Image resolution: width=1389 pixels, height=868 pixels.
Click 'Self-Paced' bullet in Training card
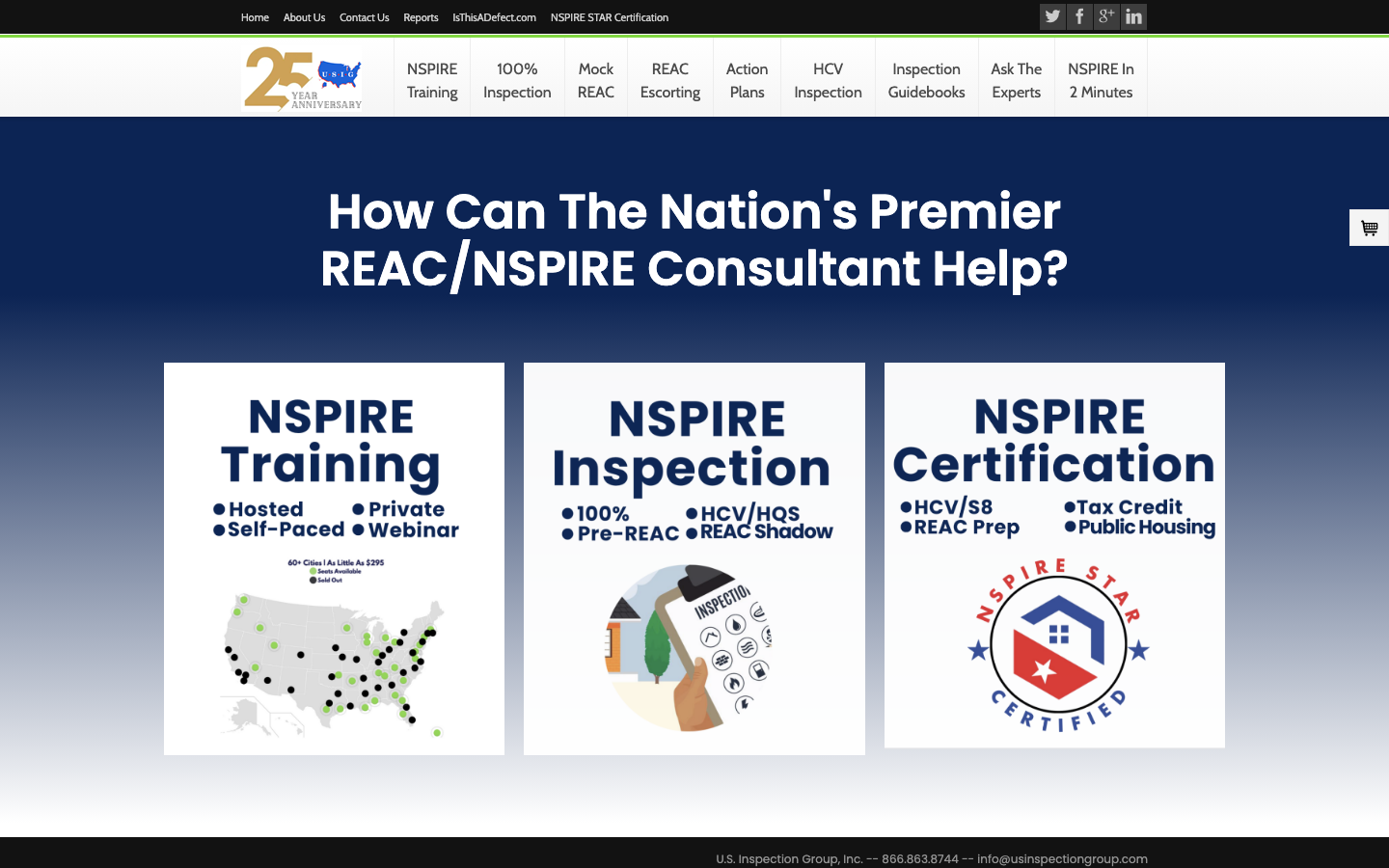coord(279,529)
